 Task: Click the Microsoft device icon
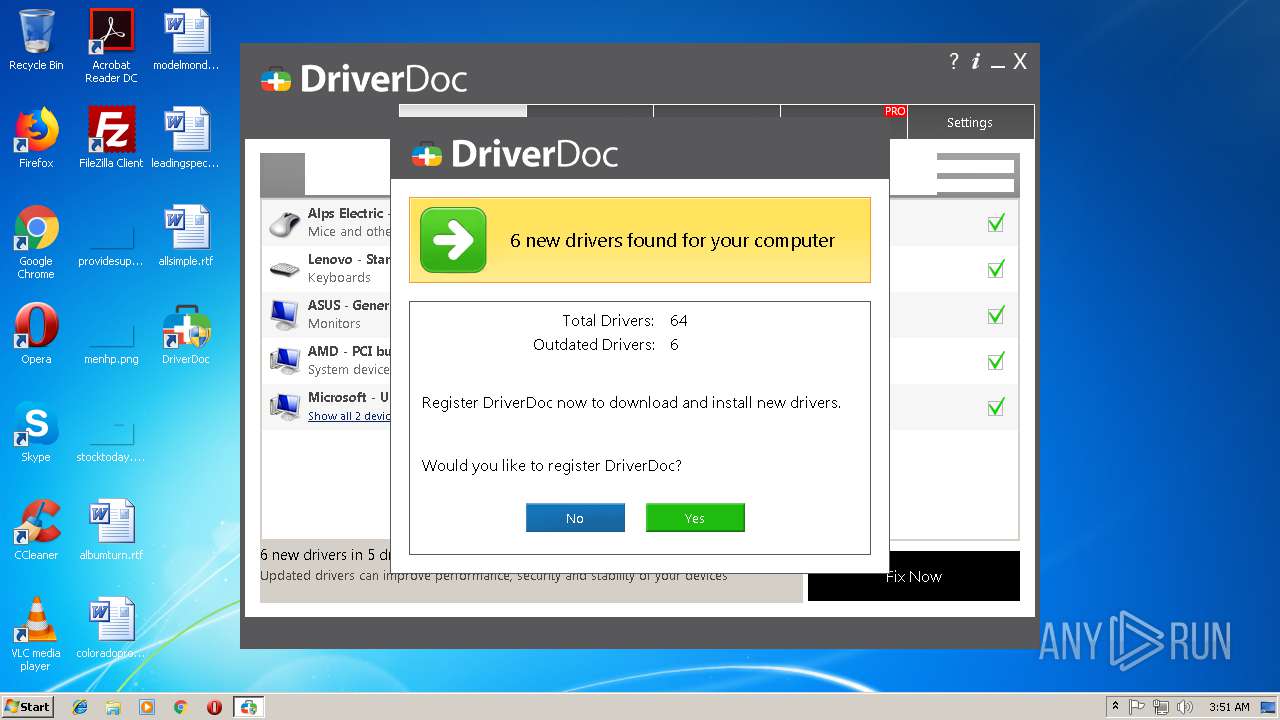pyautogui.click(x=285, y=407)
